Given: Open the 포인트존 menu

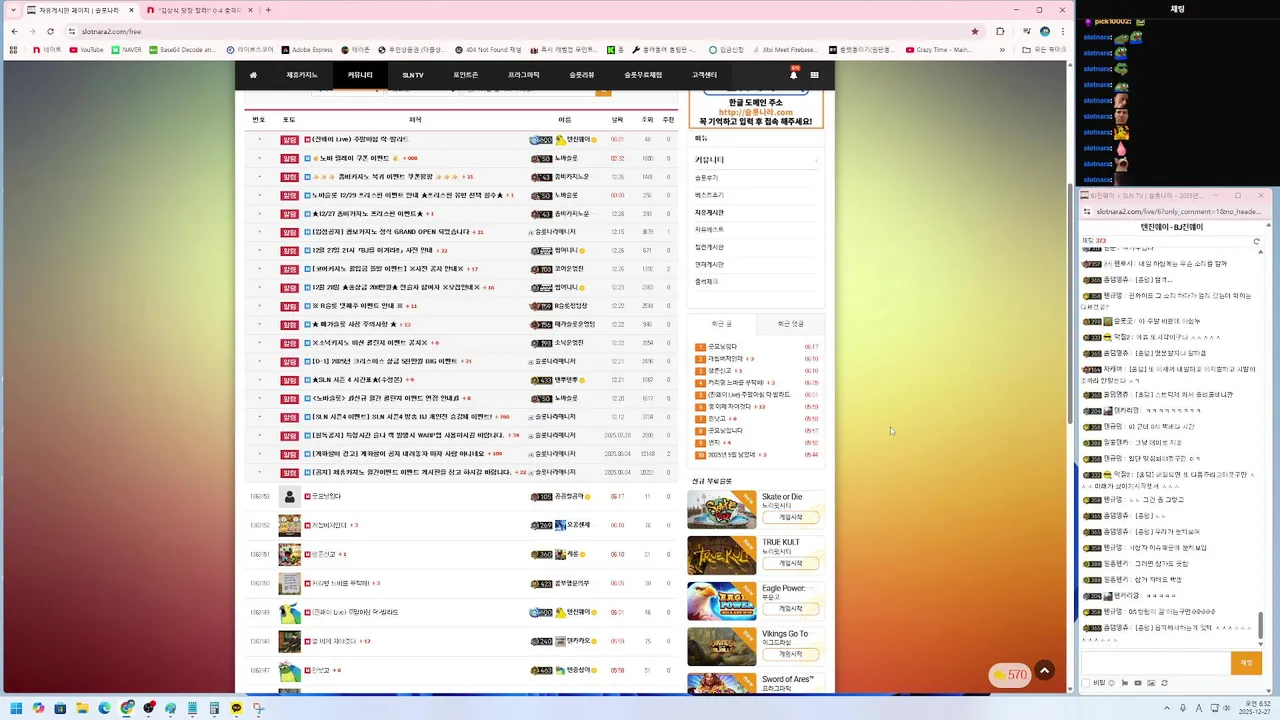Looking at the screenshot, I should pyautogui.click(x=466, y=75).
